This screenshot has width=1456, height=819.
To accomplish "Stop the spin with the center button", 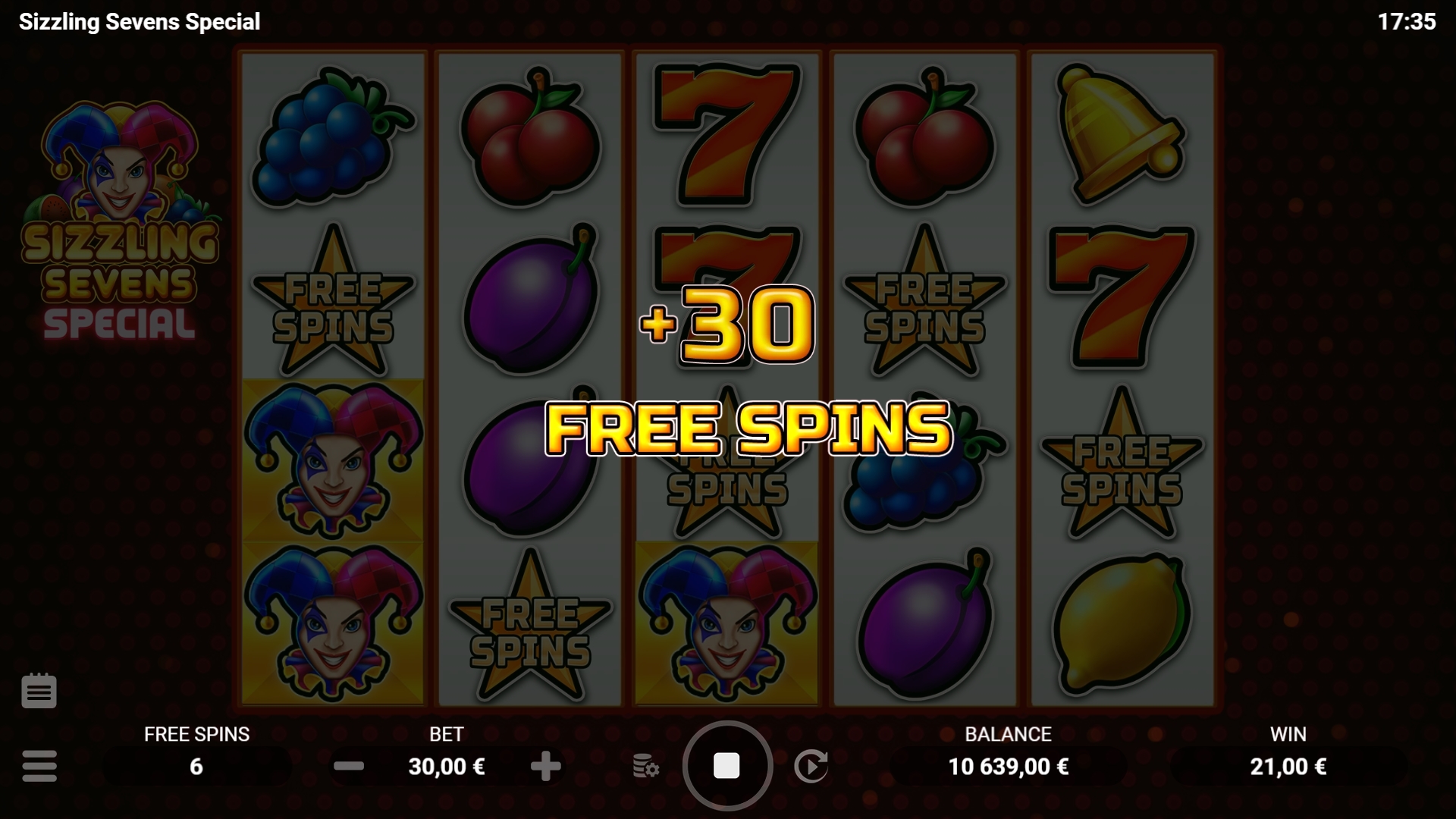I will (x=726, y=766).
